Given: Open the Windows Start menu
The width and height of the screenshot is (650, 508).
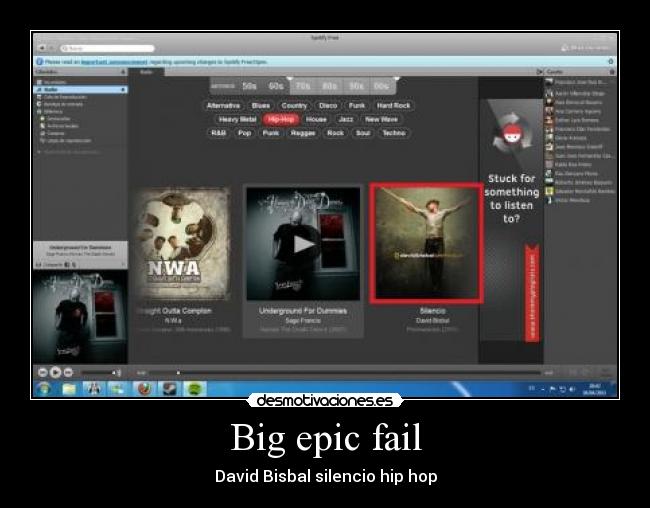Looking at the screenshot, I should point(44,389).
